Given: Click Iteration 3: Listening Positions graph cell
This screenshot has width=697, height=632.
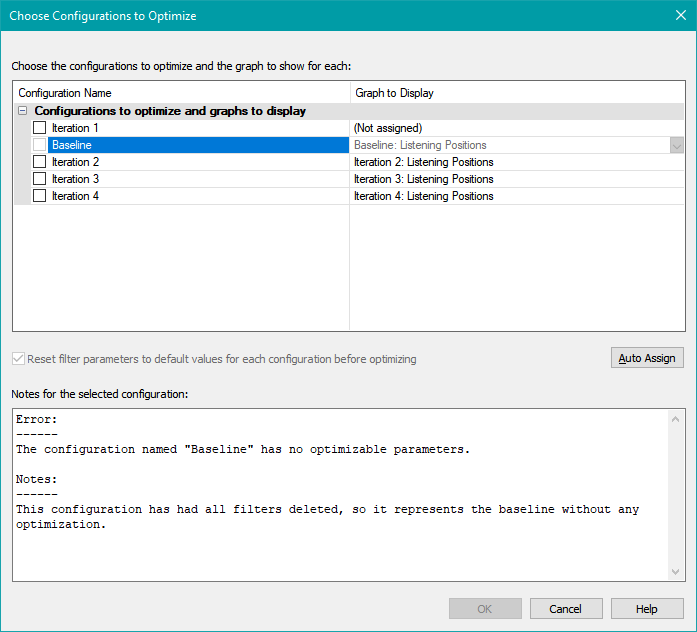Looking at the screenshot, I should 517,179.
